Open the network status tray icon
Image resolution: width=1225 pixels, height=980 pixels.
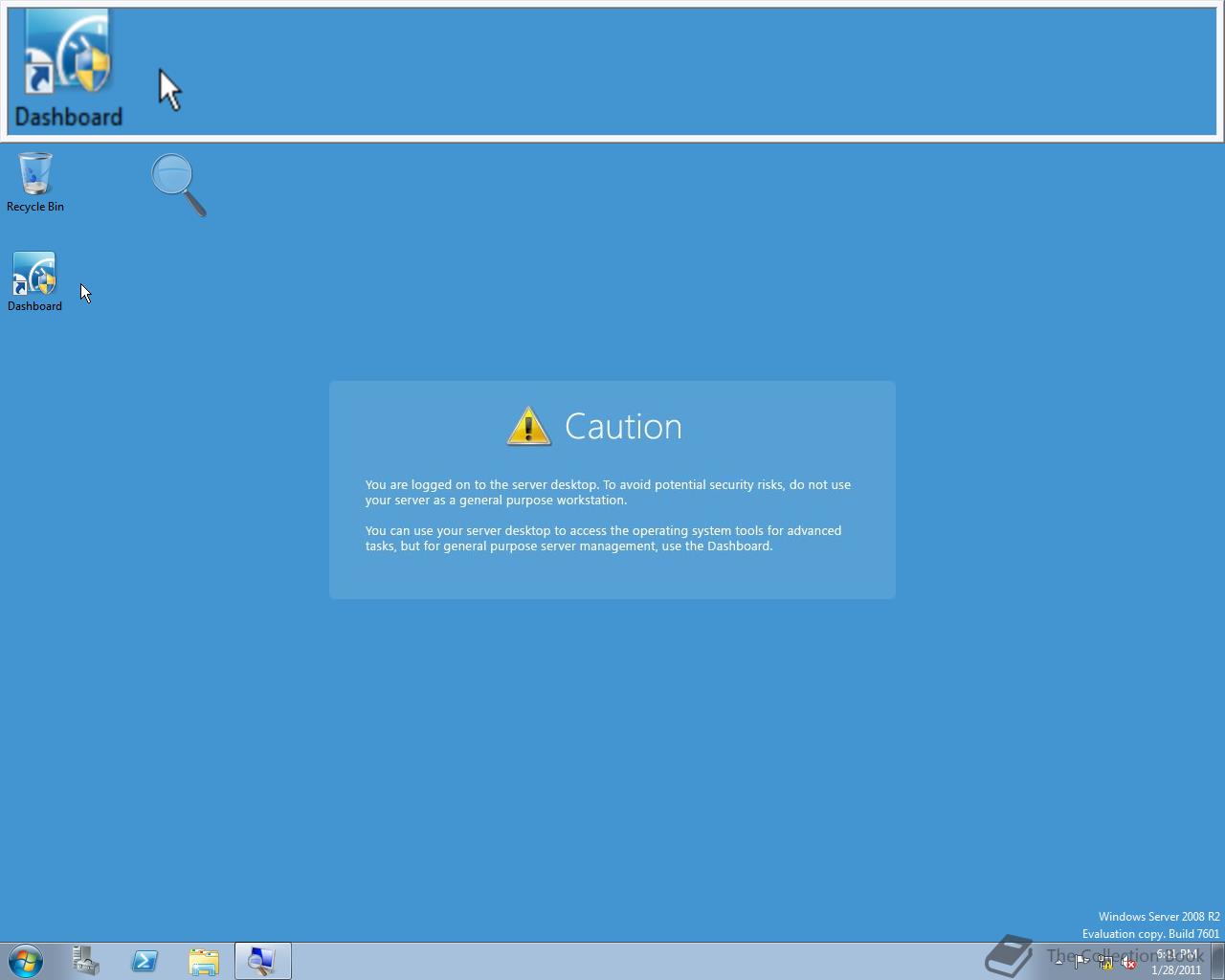[x=1105, y=963]
